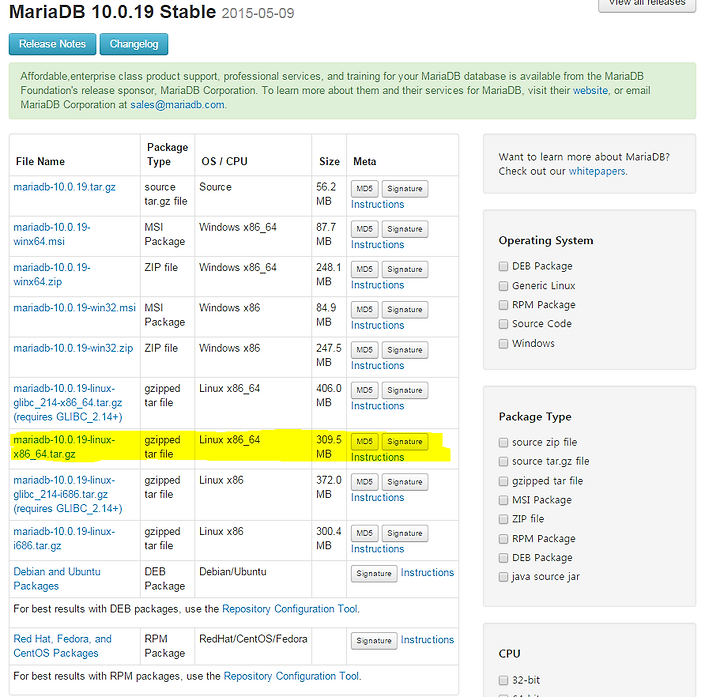Screen dimensions: 720x697
Task: Show MD5 for mariadb-10.0.19.tar.gz
Action: [x=365, y=189]
